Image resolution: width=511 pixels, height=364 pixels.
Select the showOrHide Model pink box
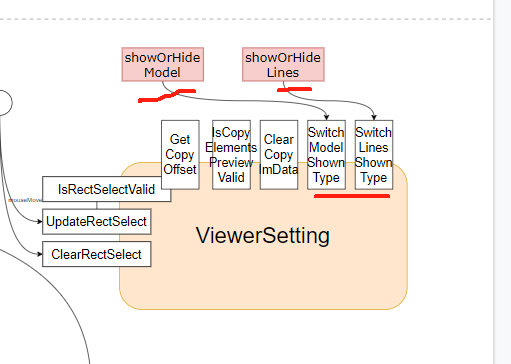tap(163, 64)
